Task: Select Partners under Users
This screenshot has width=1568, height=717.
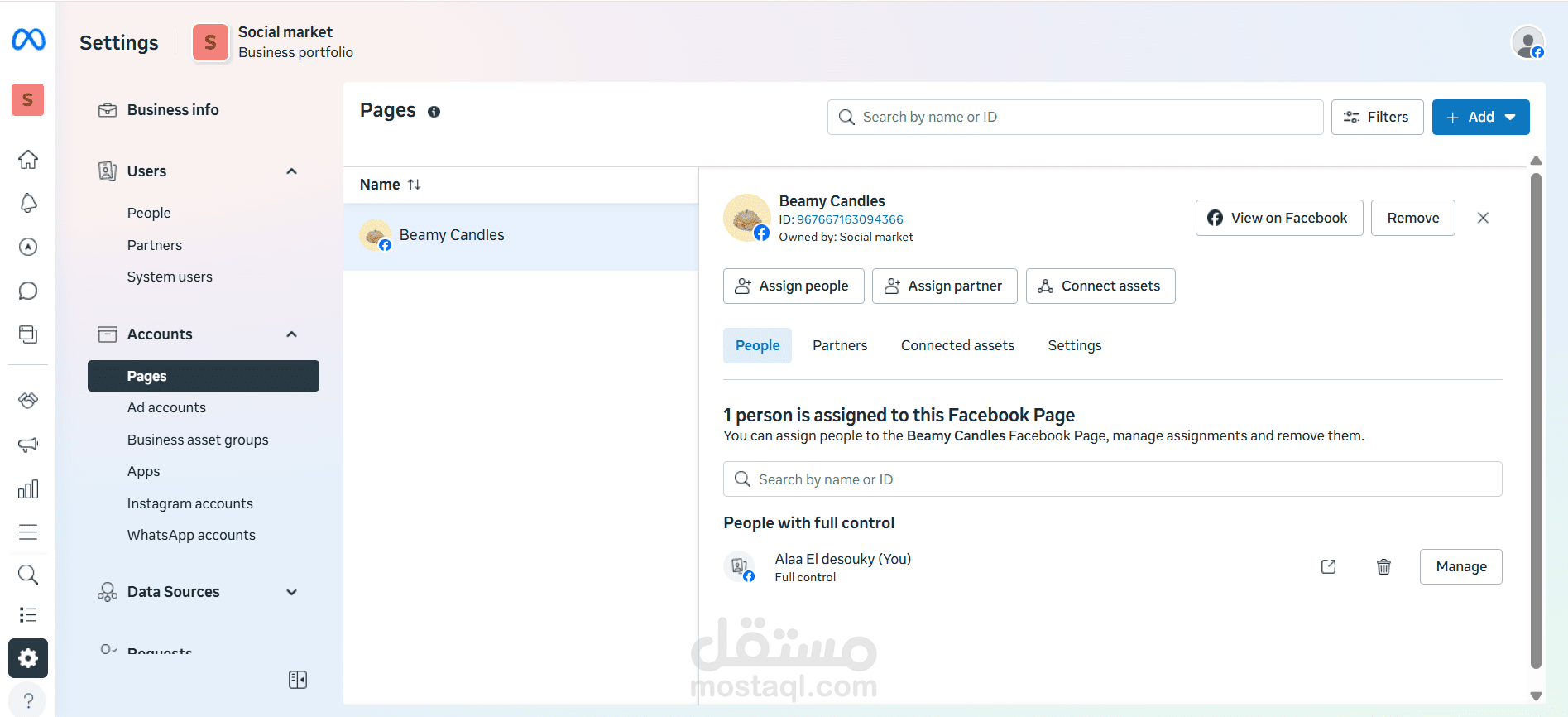Action: [155, 245]
